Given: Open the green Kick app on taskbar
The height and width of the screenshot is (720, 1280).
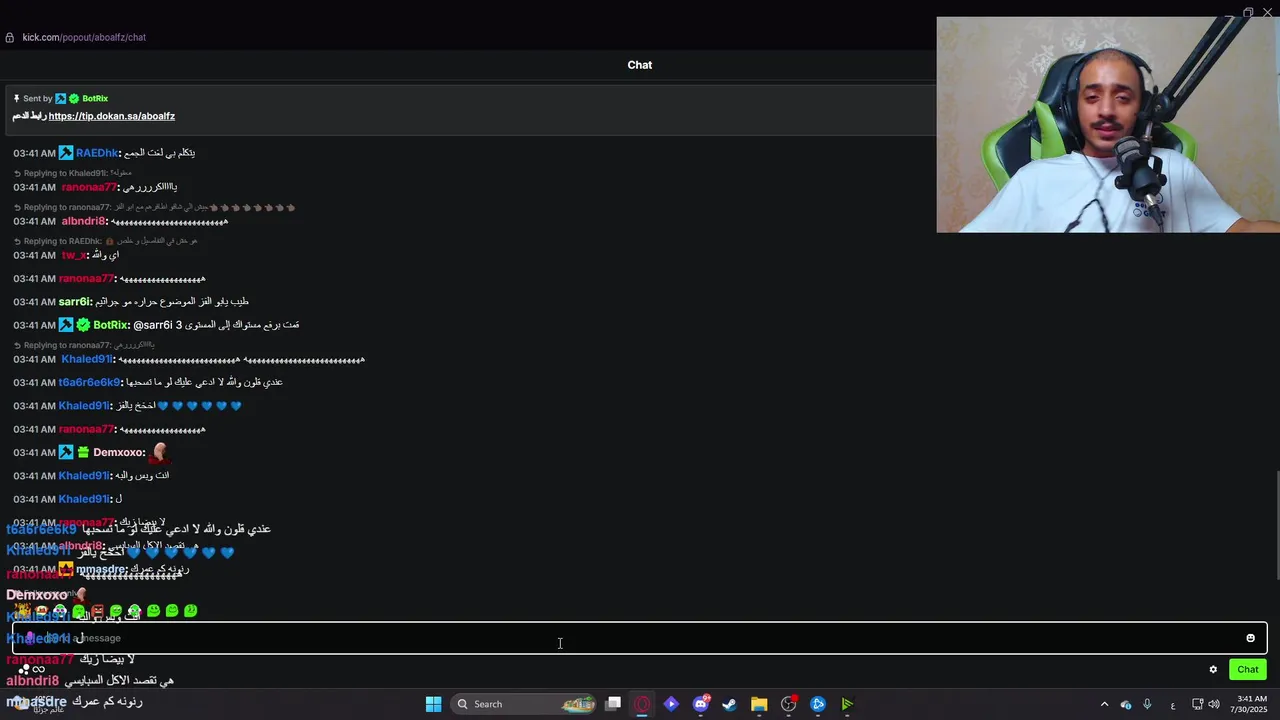Looking at the screenshot, I should [847, 704].
